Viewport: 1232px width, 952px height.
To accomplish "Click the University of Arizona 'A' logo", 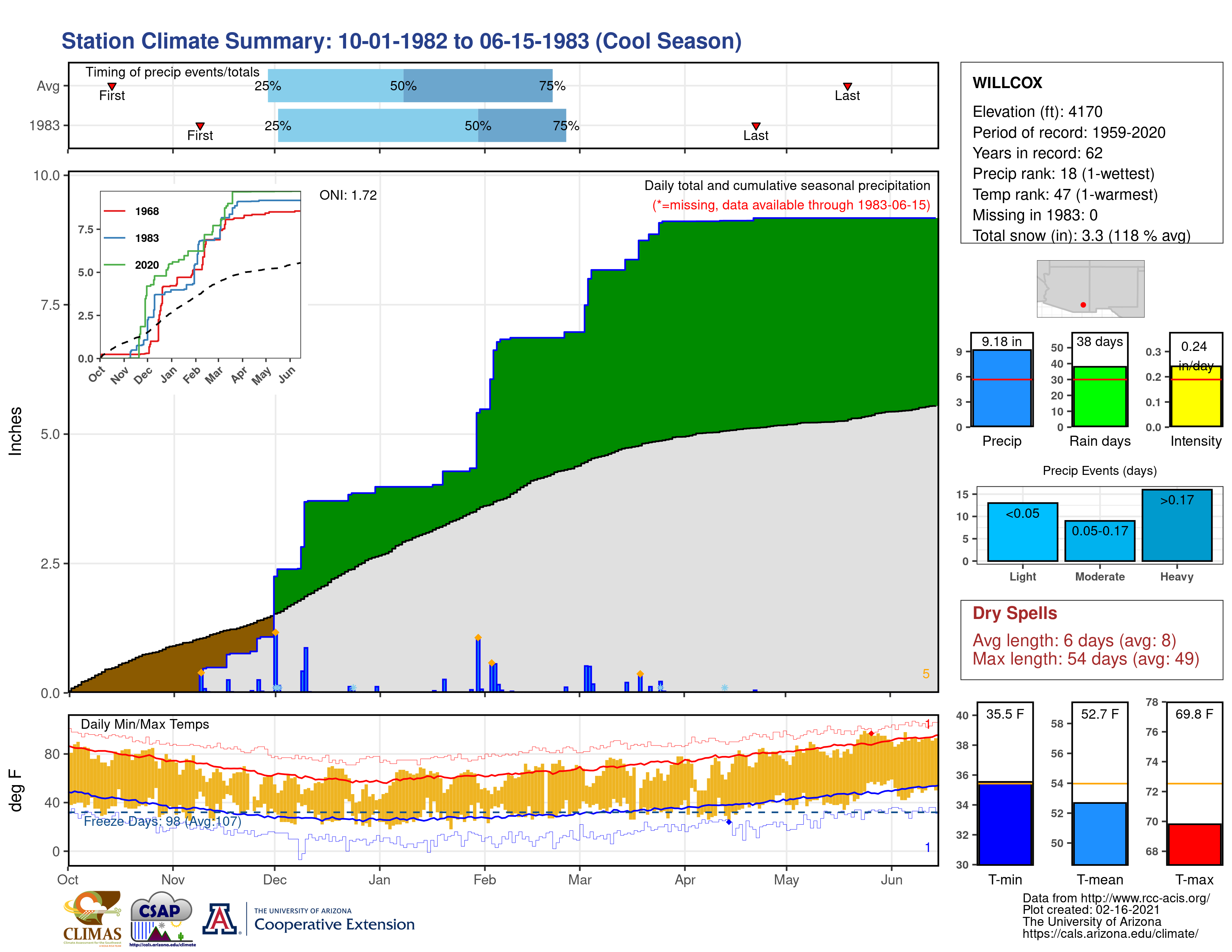I will [220, 919].
